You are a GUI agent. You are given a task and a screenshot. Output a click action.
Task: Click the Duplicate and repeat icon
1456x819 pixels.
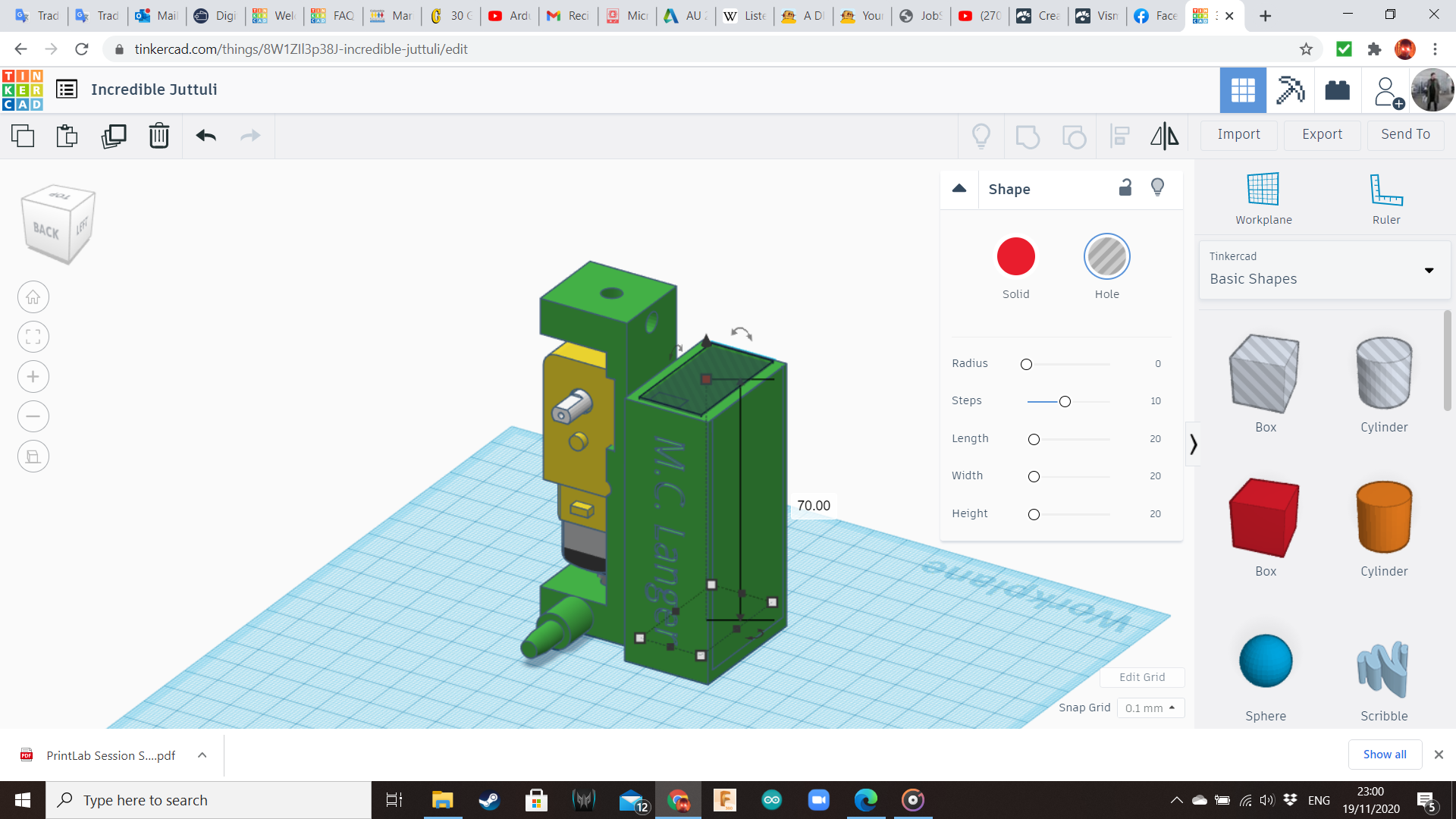click(x=114, y=136)
